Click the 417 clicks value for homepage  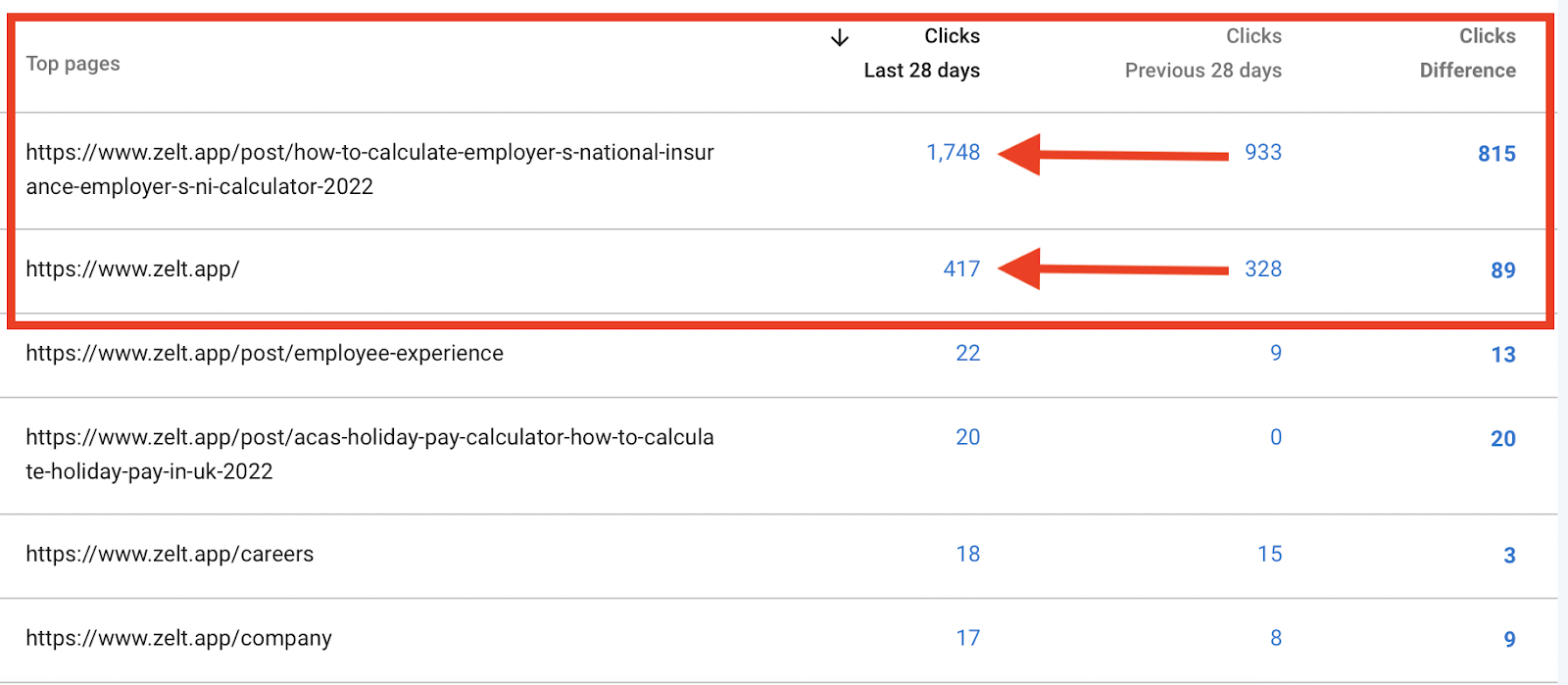pos(961,269)
